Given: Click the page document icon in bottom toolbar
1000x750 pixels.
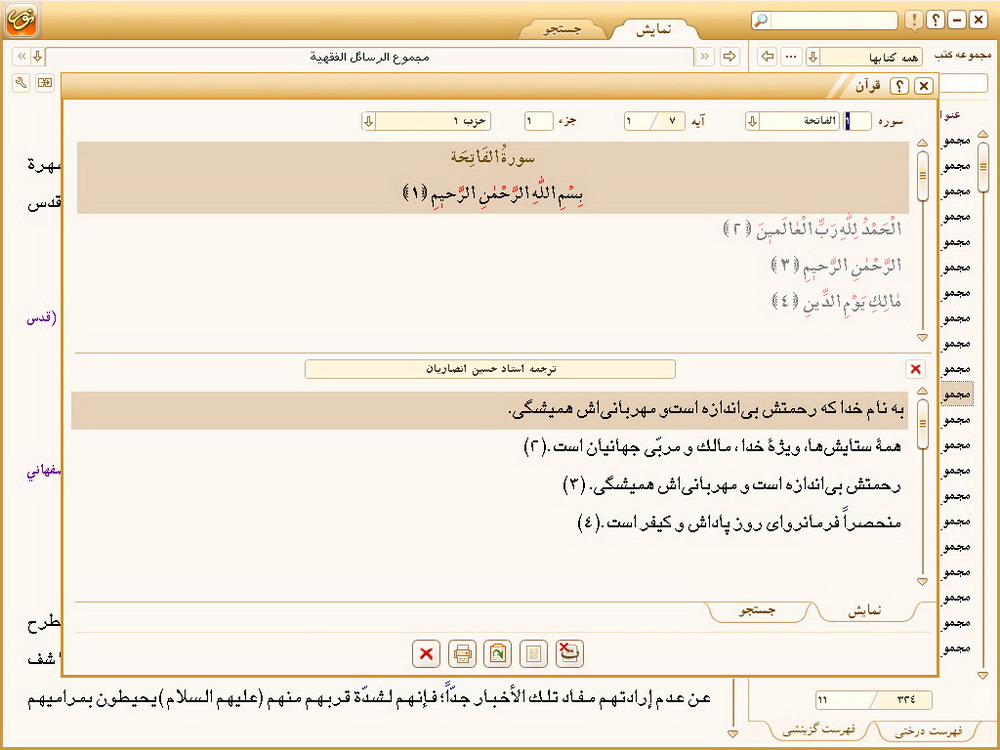Looking at the screenshot, I should pyautogui.click(x=533, y=654).
